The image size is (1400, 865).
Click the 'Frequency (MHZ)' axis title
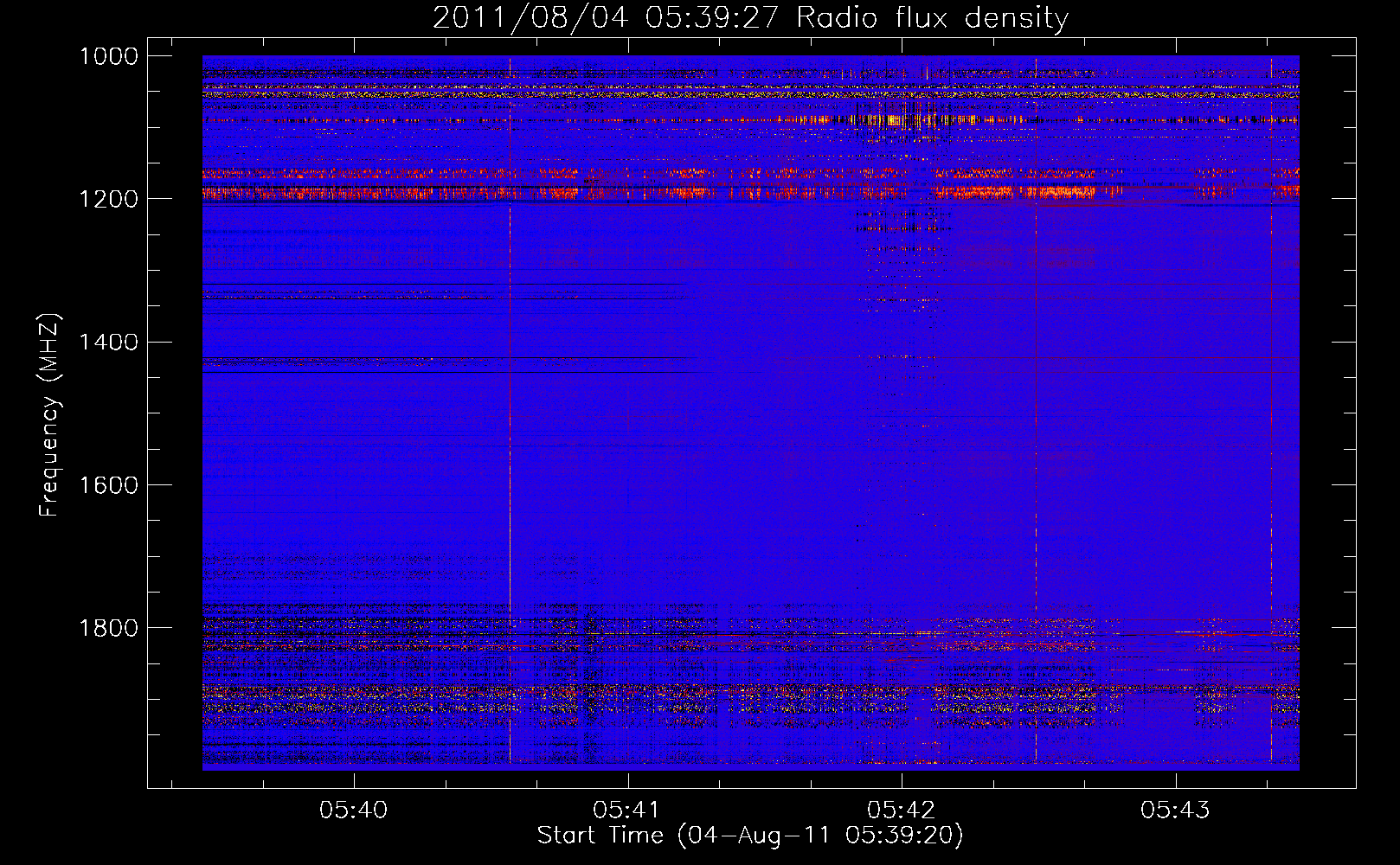click(49, 414)
